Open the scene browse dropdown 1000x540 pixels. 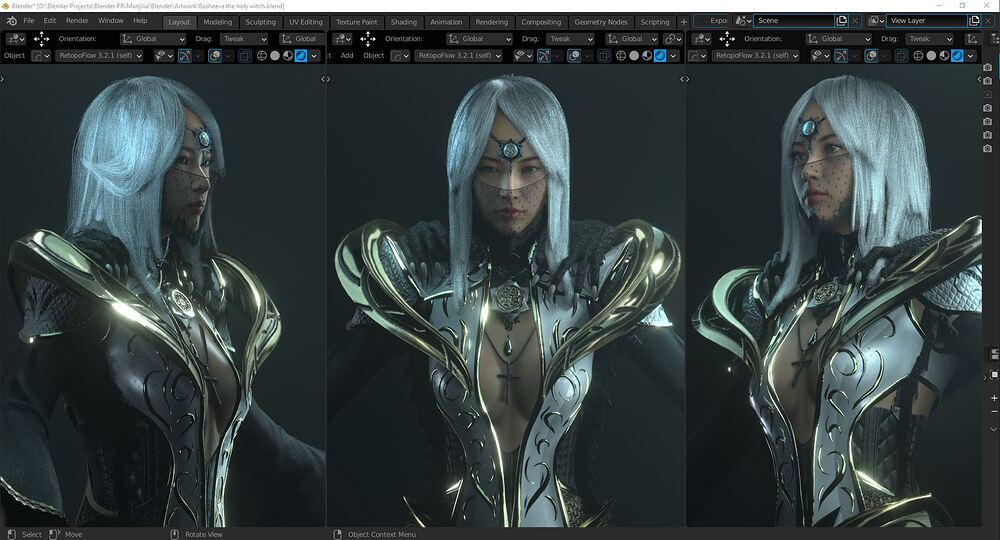[742, 20]
